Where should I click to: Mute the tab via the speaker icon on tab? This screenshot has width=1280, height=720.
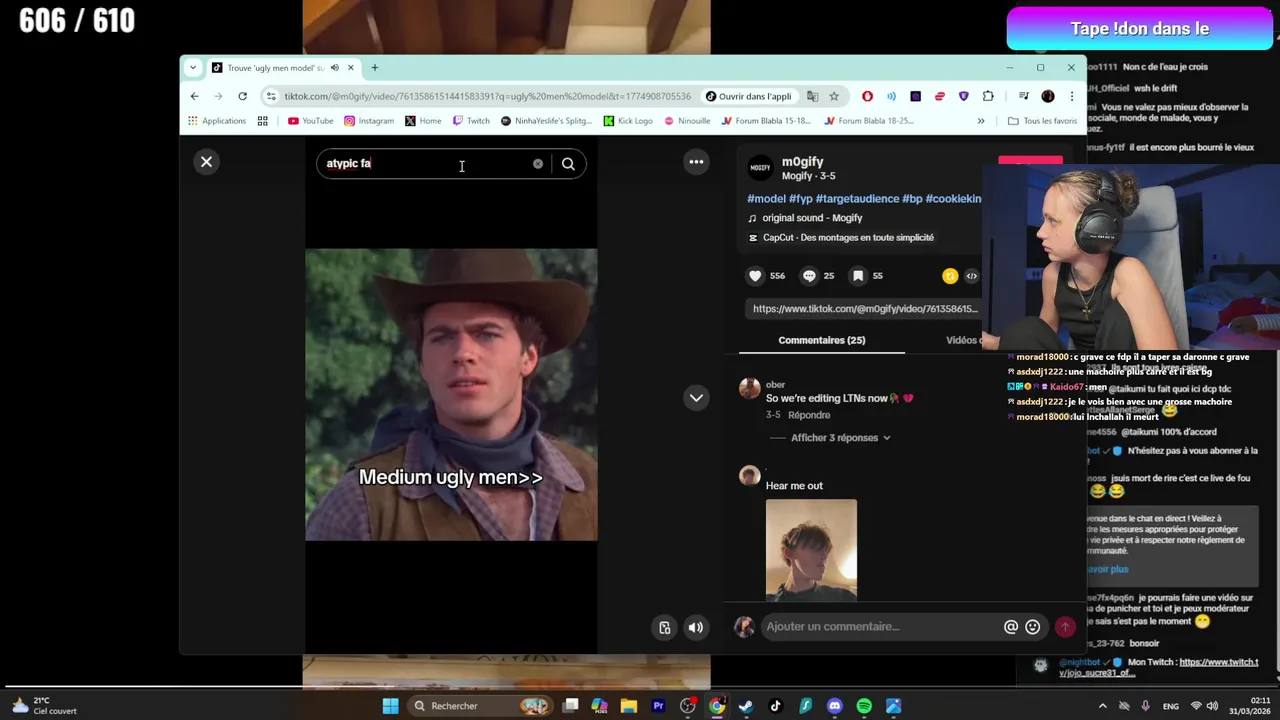pos(335,68)
